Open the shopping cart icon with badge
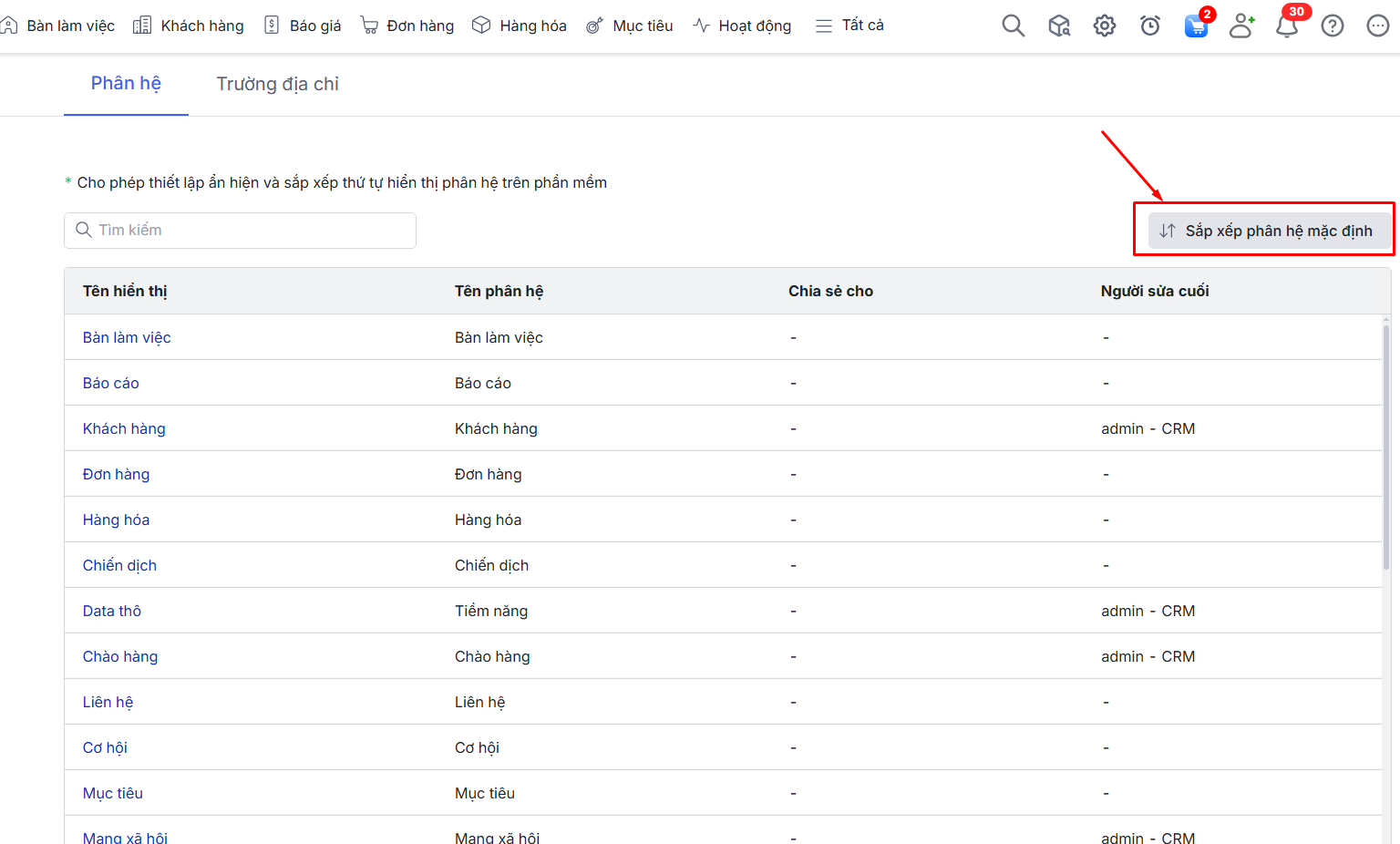1400x844 pixels. 1196,26
